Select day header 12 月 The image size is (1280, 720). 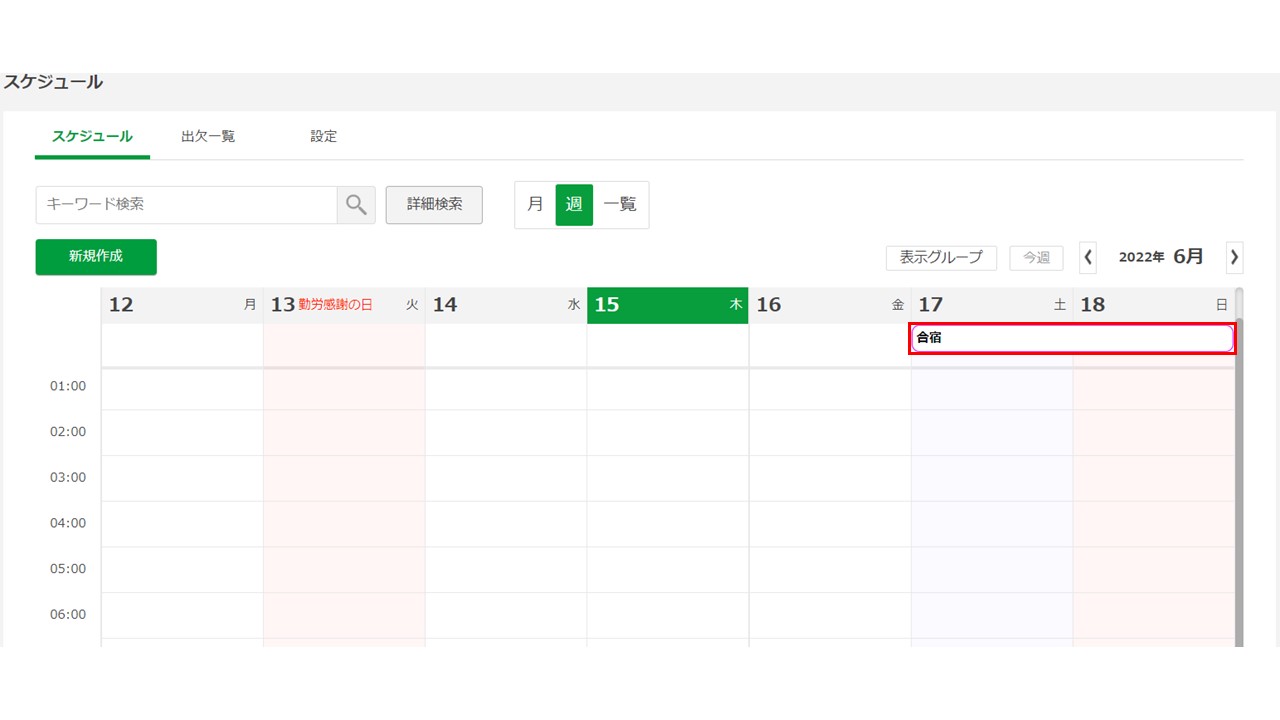[182, 305]
